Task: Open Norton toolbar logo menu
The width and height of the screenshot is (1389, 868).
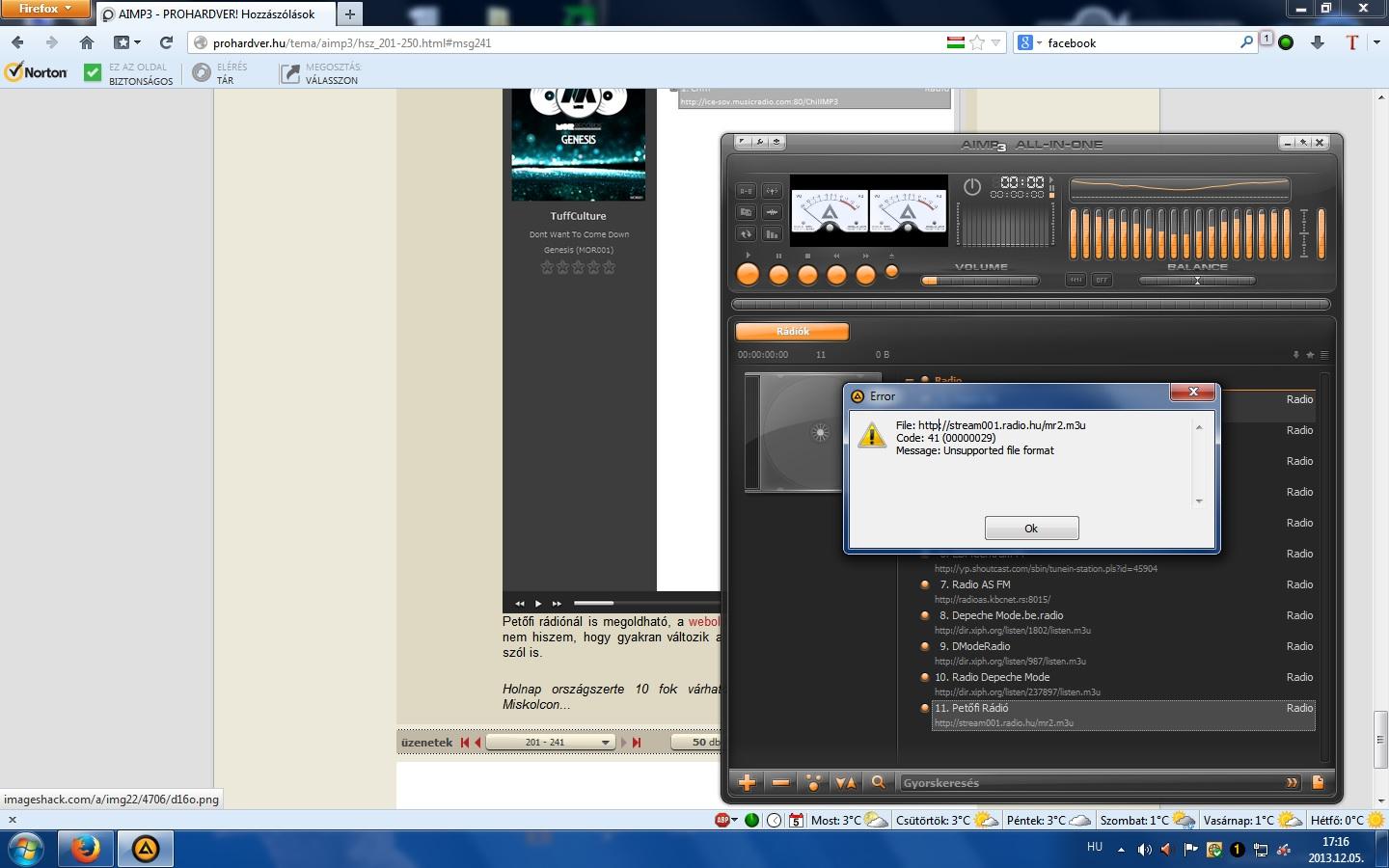Action: [x=37, y=72]
